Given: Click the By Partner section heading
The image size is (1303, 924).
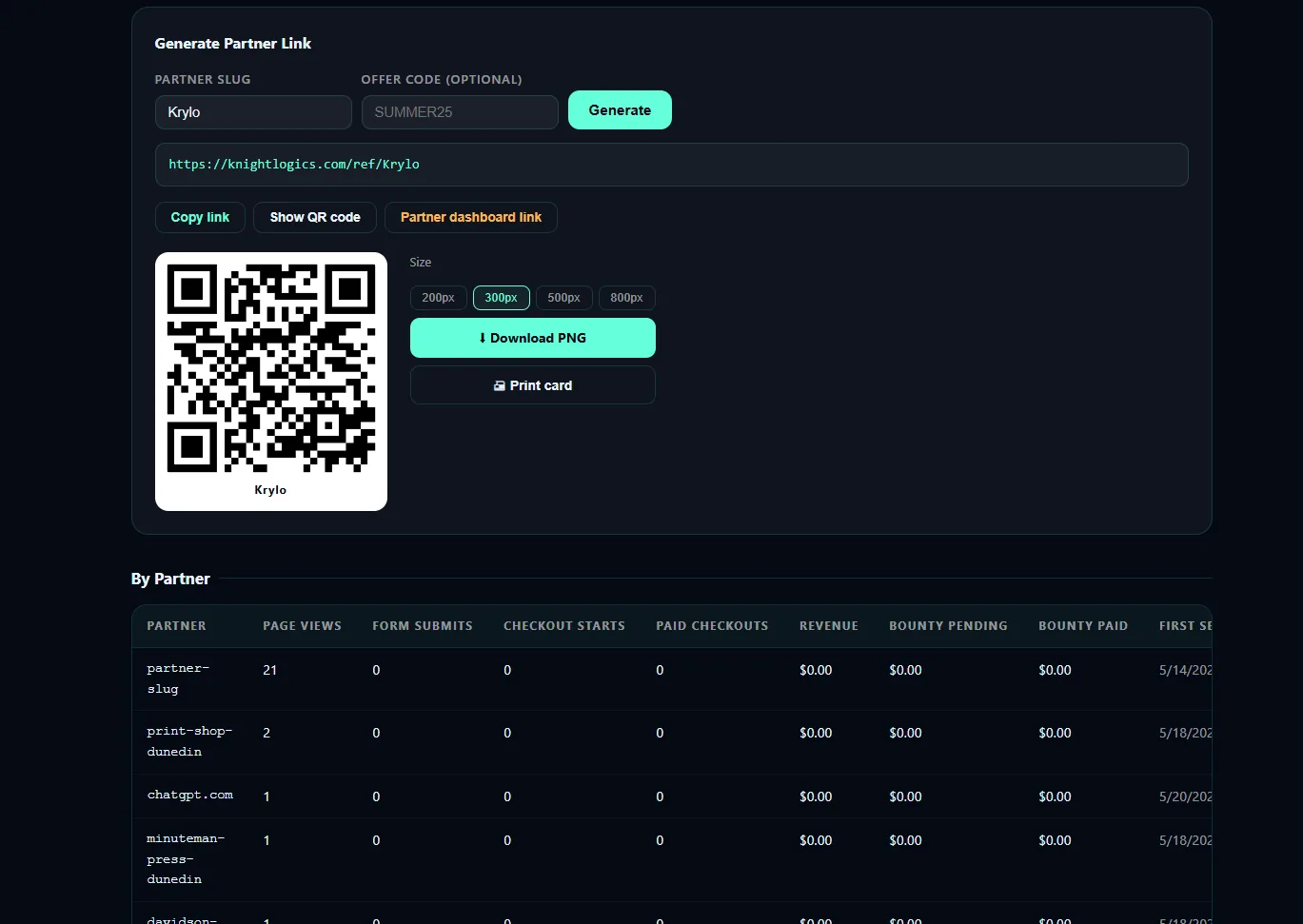Looking at the screenshot, I should tap(170, 579).
